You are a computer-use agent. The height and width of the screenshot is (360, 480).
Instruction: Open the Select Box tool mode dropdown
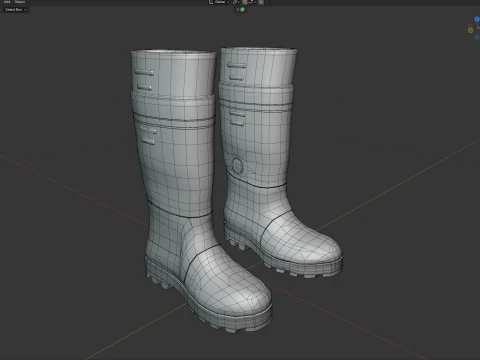(15, 10)
